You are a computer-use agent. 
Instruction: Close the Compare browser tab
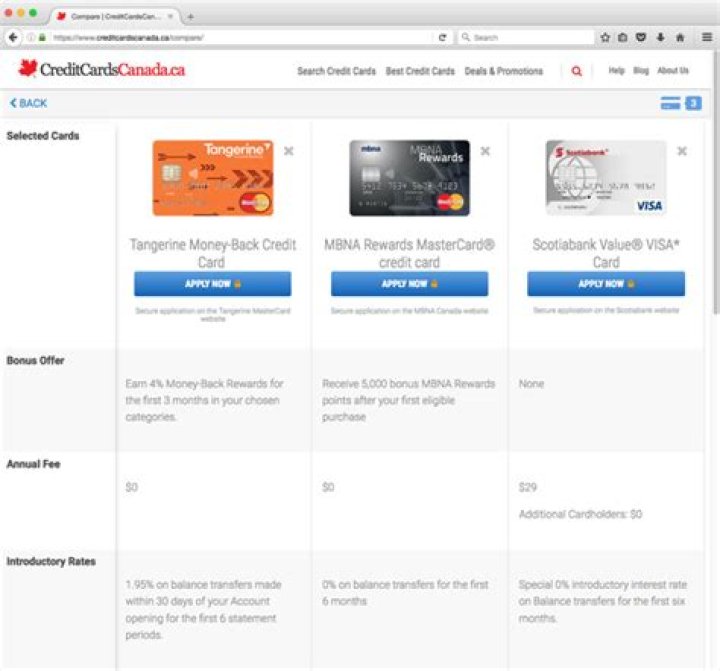click(170, 17)
